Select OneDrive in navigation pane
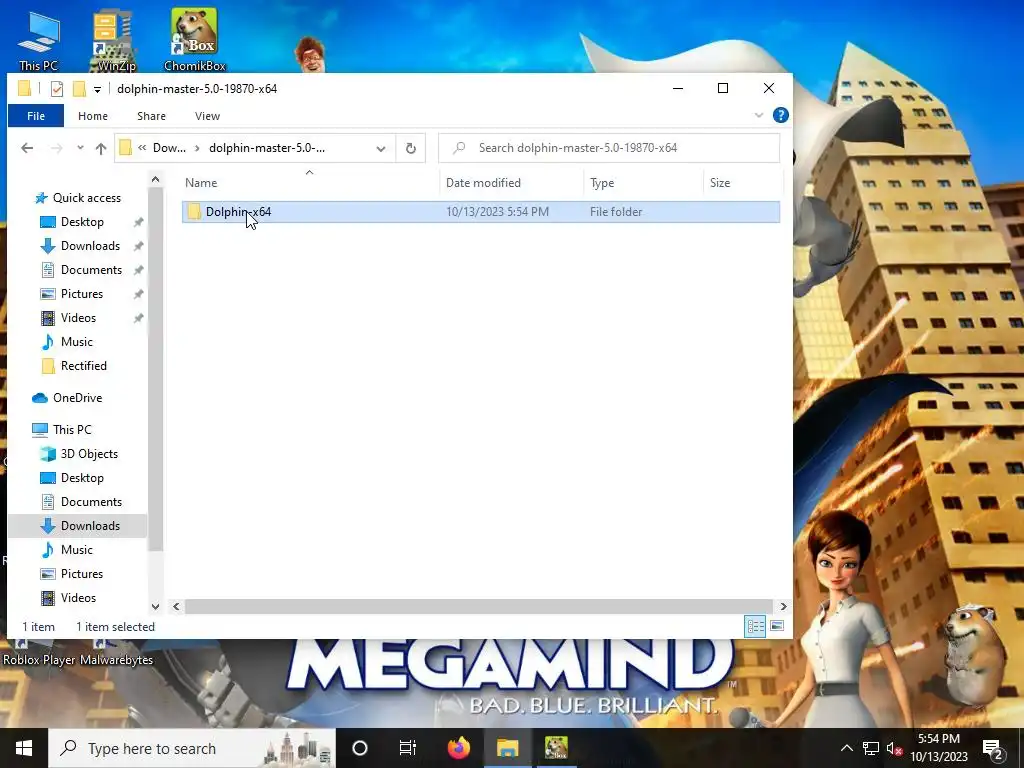Viewport: 1024px width, 768px height. click(x=77, y=398)
